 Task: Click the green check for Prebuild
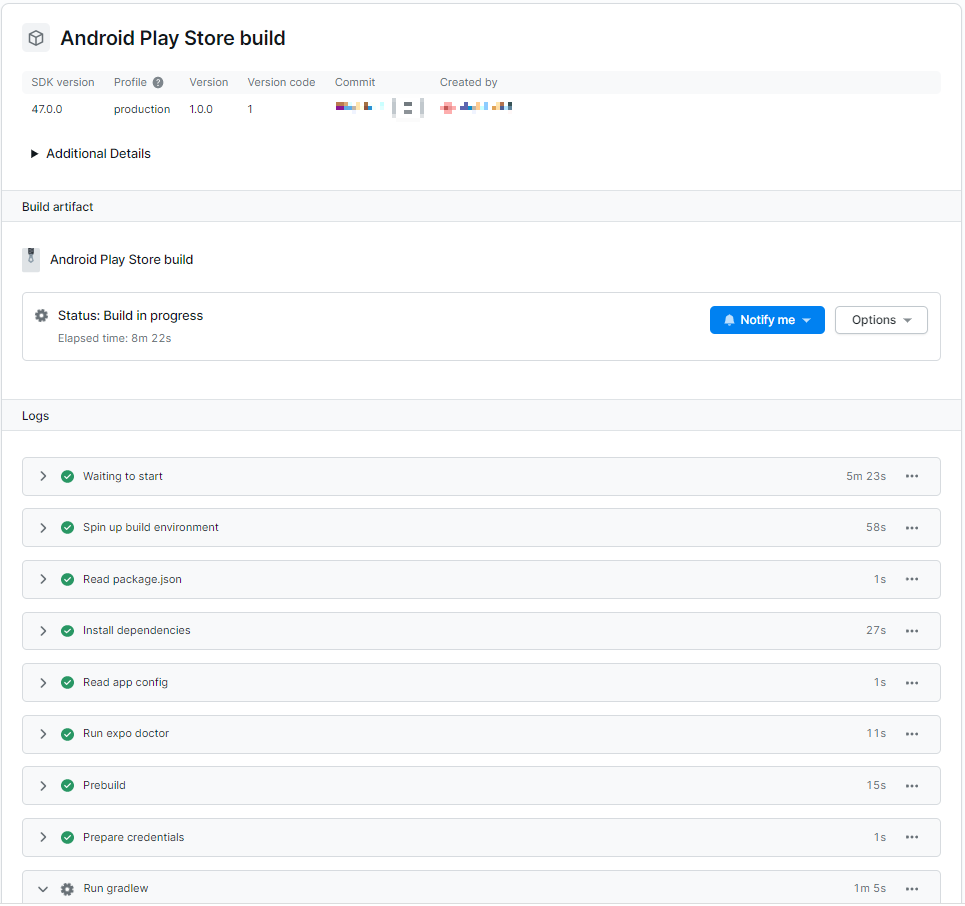[68, 785]
